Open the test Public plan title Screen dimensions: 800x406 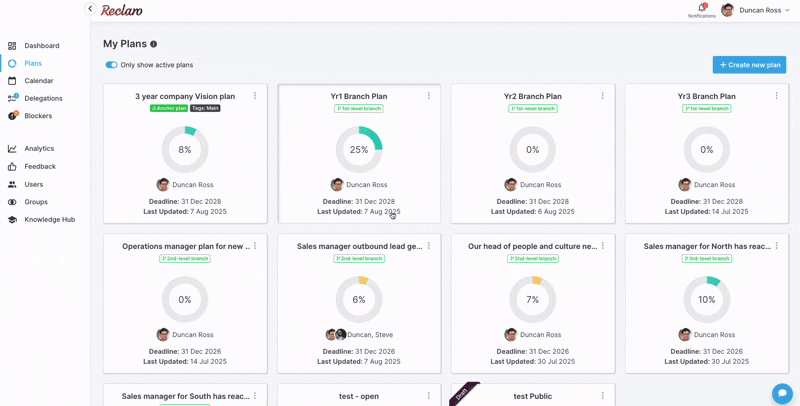[x=533, y=396]
